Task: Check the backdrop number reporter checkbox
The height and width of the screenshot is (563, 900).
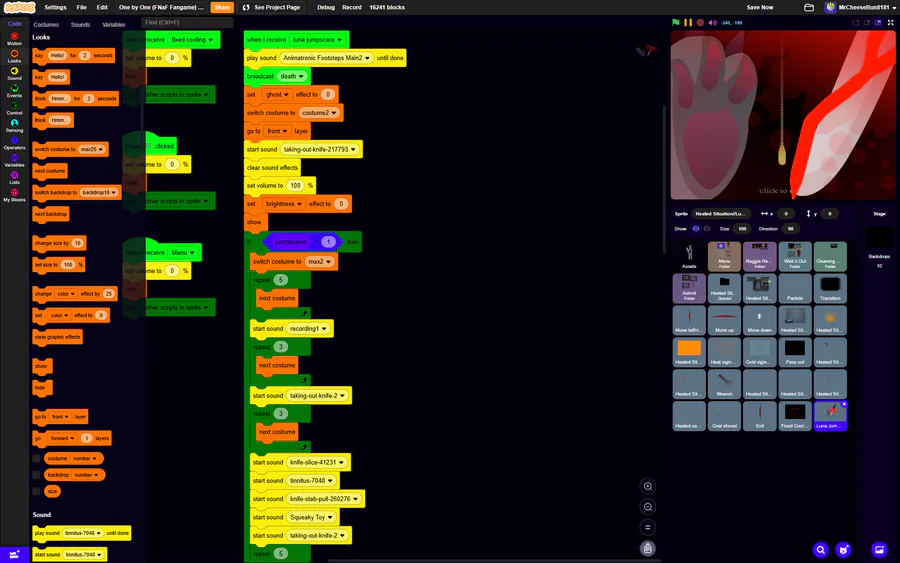Action: coord(36,475)
